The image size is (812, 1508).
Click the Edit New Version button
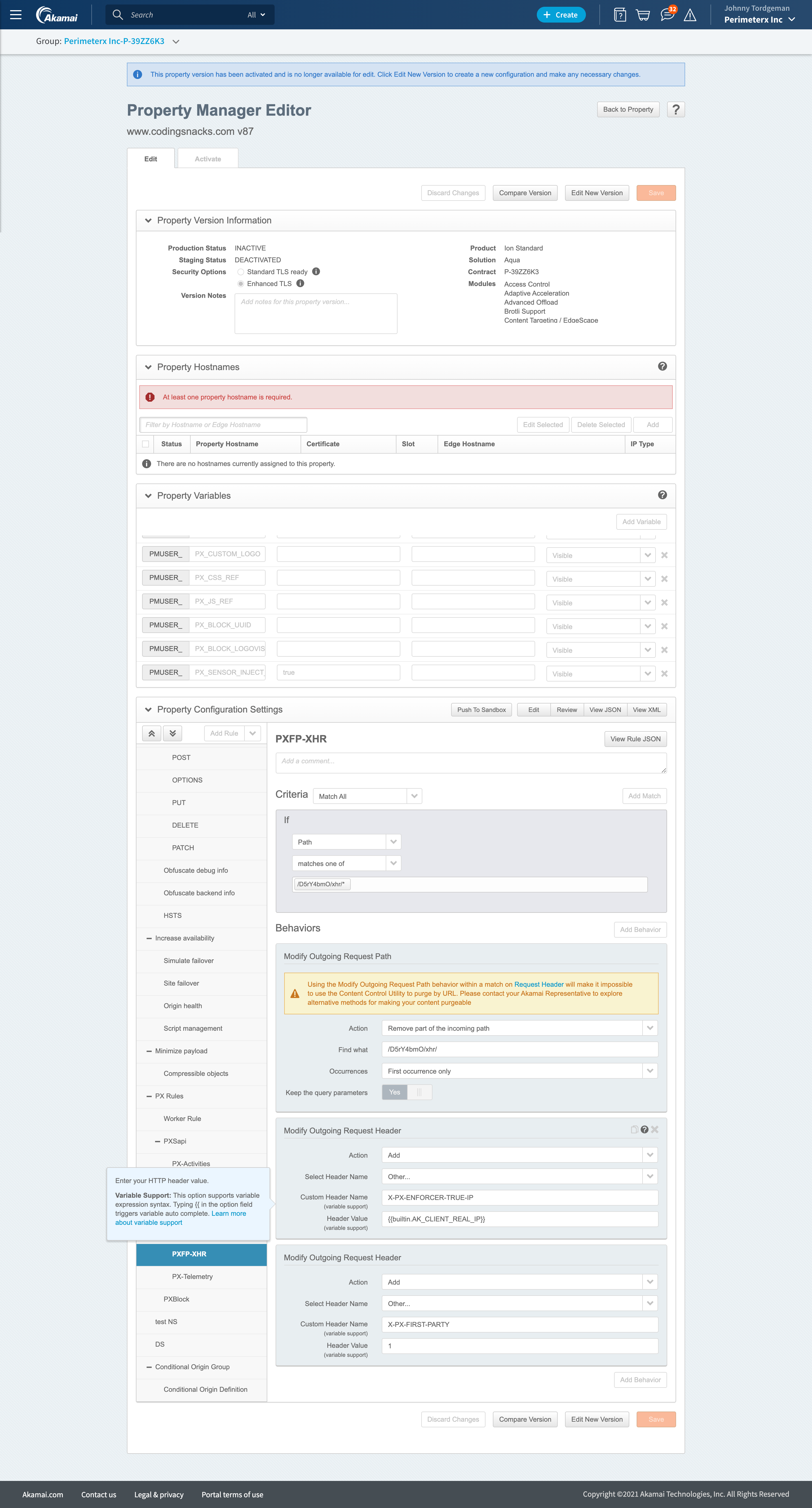click(x=597, y=193)
